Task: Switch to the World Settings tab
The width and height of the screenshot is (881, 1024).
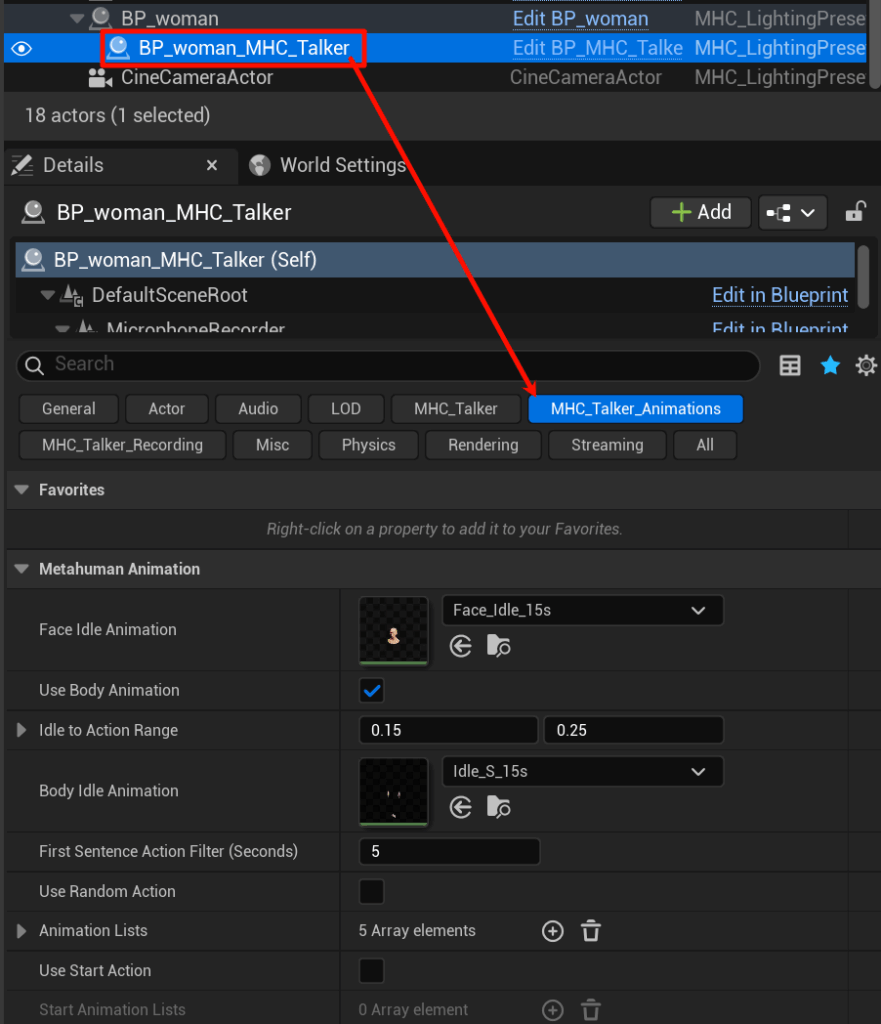Action: pos(342,165)
